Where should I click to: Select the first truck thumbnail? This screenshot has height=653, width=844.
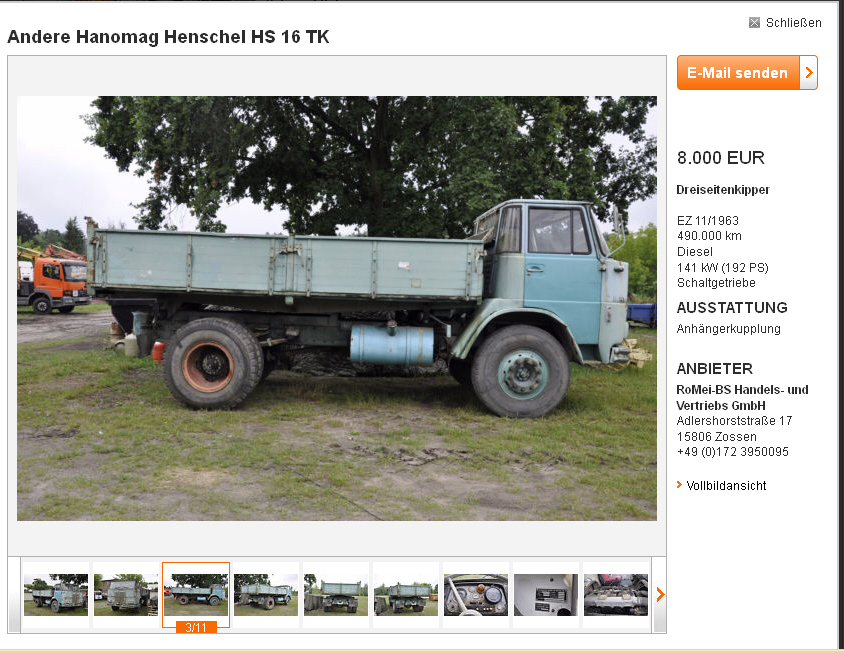pos(56,595)
